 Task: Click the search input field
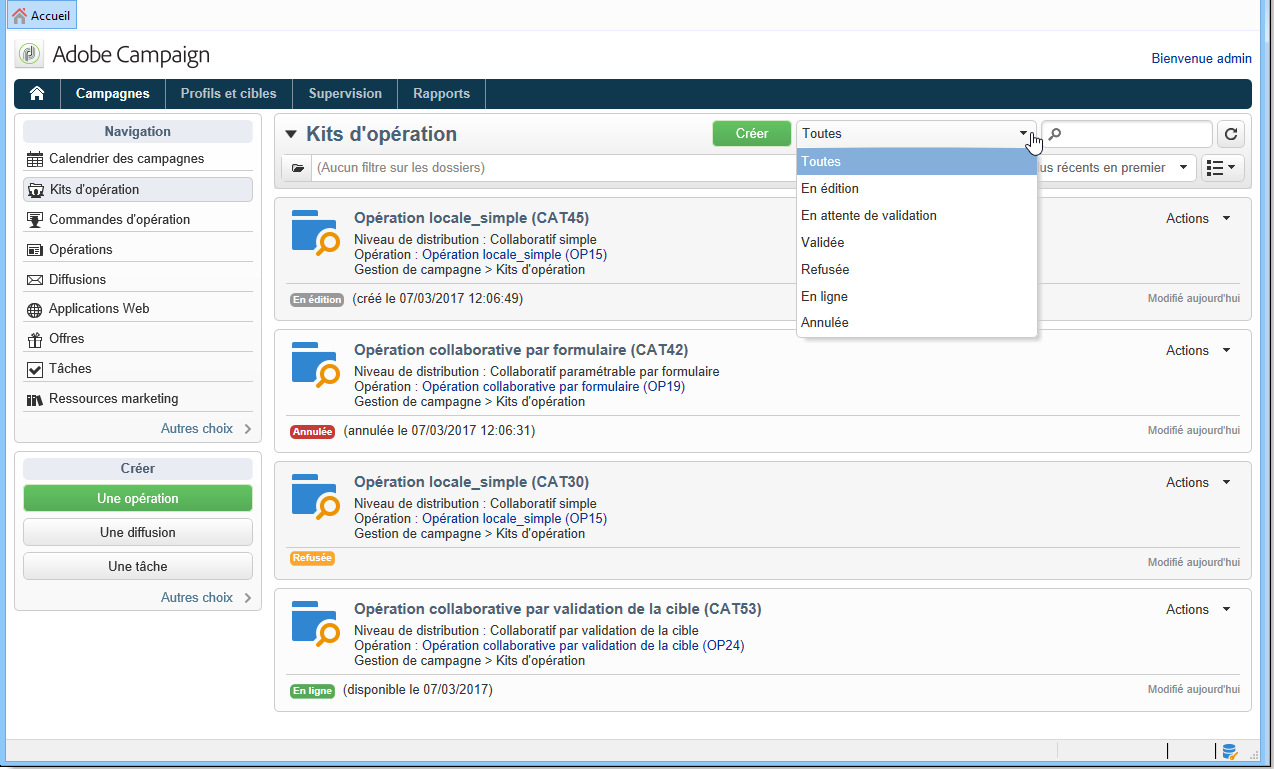pyautogui.click(x=1127, y=134)
